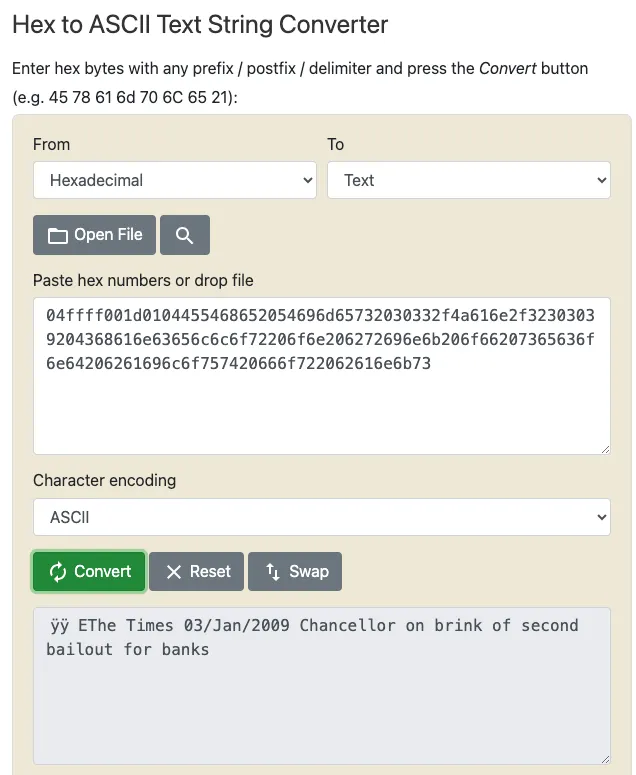Open the To Text dropdown

click(469, 180)
